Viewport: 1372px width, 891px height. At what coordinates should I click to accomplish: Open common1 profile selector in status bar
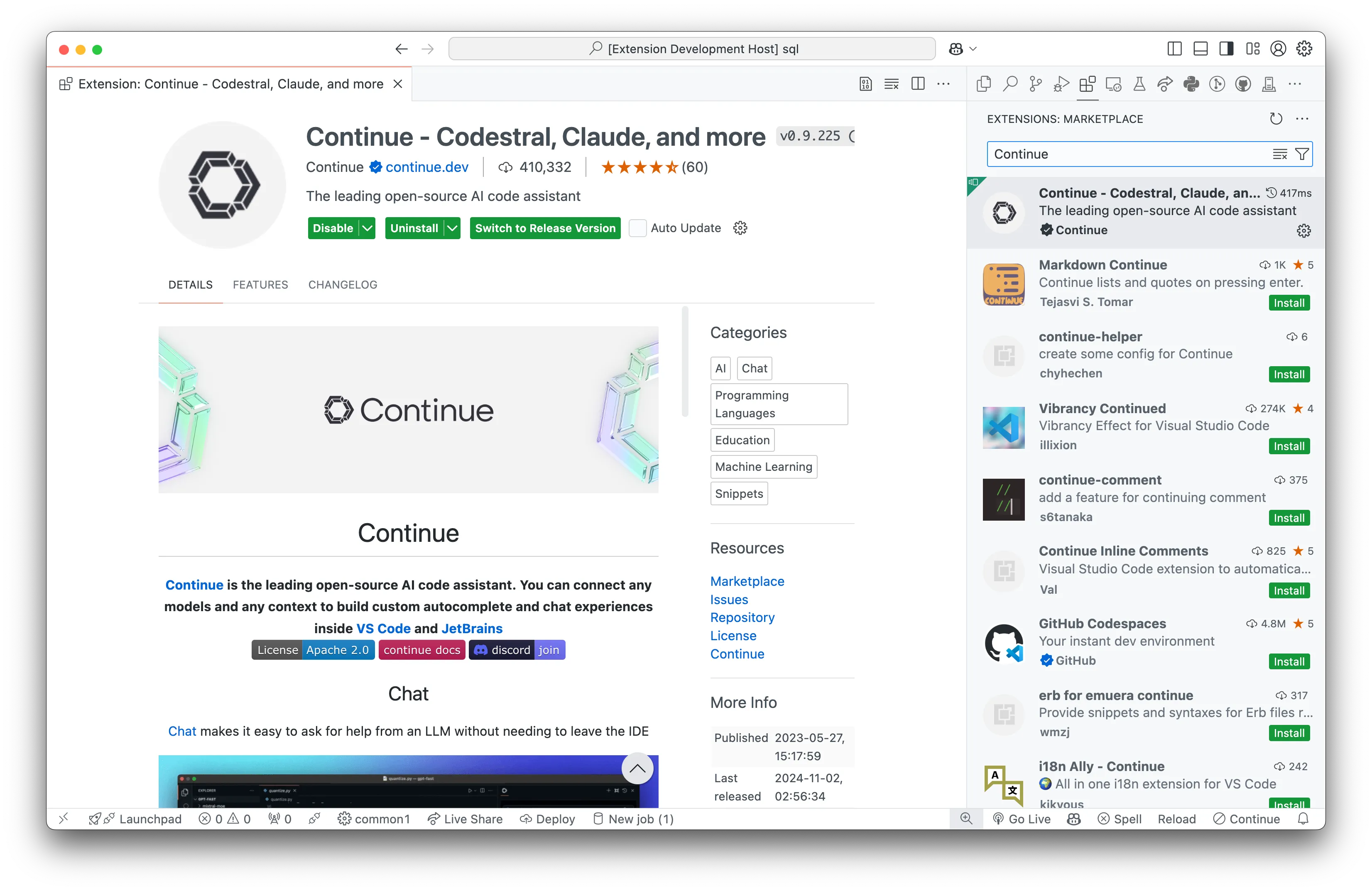[x=374, y=818]
